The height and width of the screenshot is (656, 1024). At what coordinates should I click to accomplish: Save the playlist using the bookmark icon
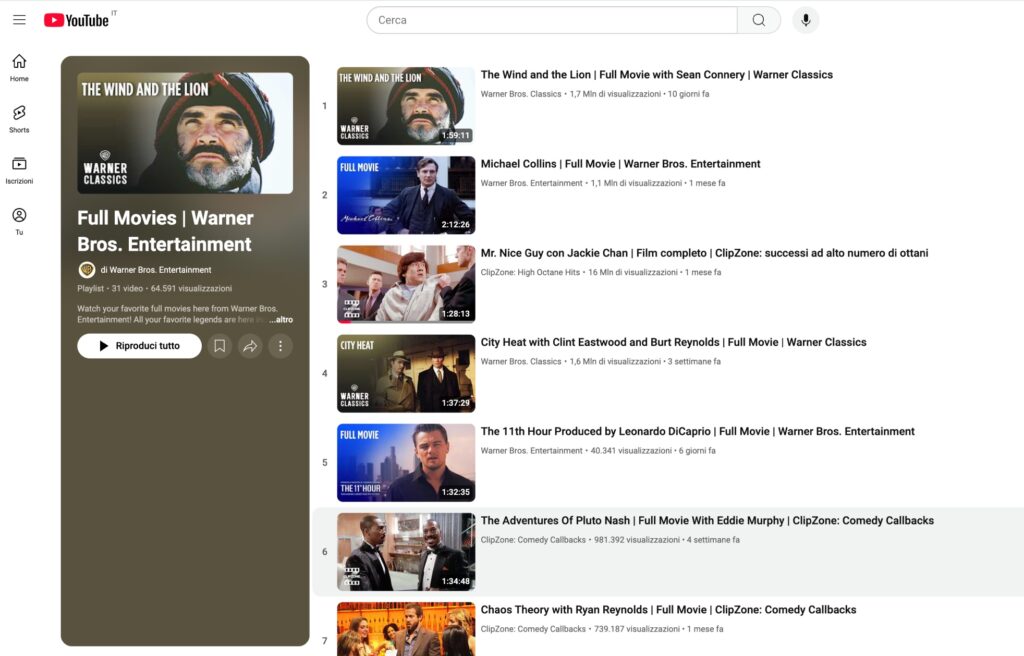[220, 345]
